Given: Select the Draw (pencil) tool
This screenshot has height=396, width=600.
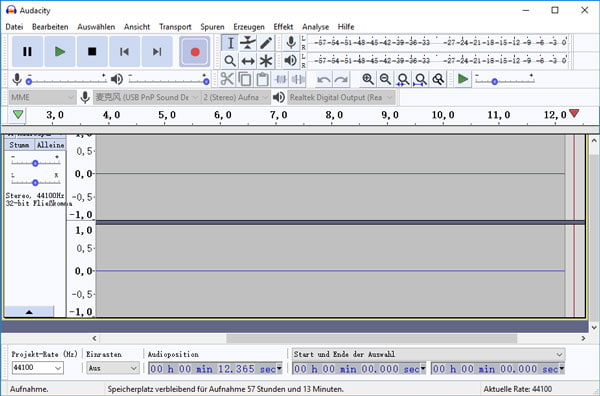Looking at the screenshot, I should pyautogui.click(x=266, y=43).
